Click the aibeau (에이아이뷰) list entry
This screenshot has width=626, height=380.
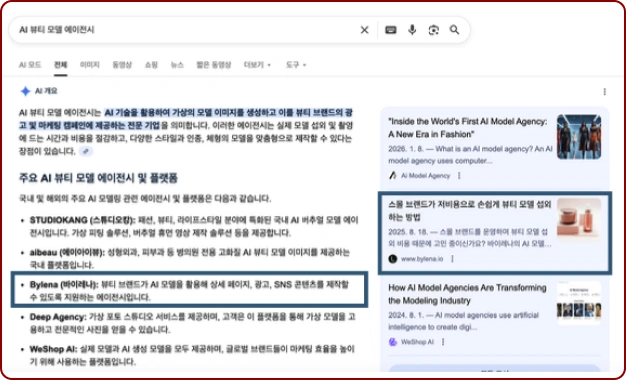190,259
